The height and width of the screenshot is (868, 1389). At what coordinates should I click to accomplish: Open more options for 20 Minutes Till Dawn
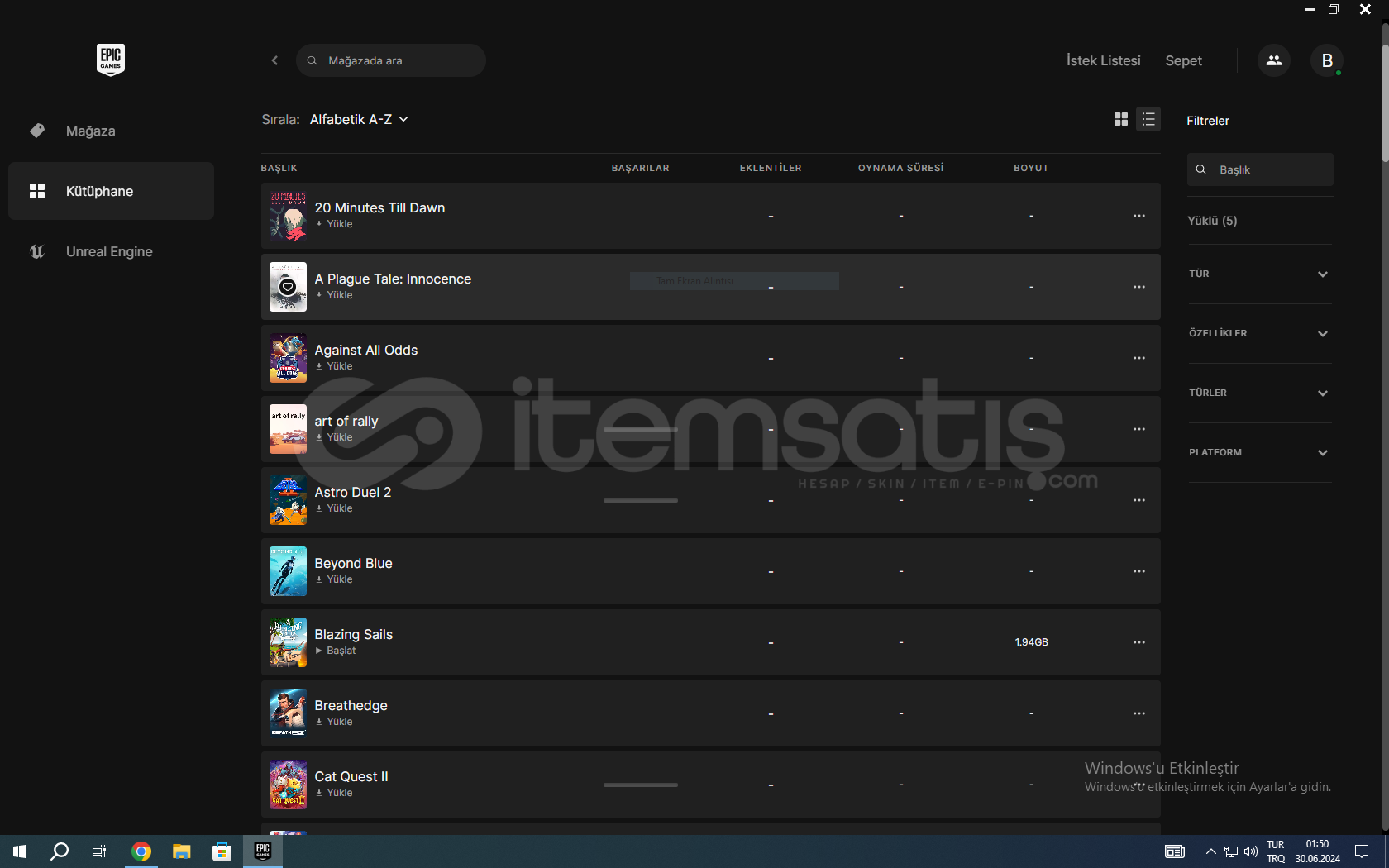point(1139,216)
